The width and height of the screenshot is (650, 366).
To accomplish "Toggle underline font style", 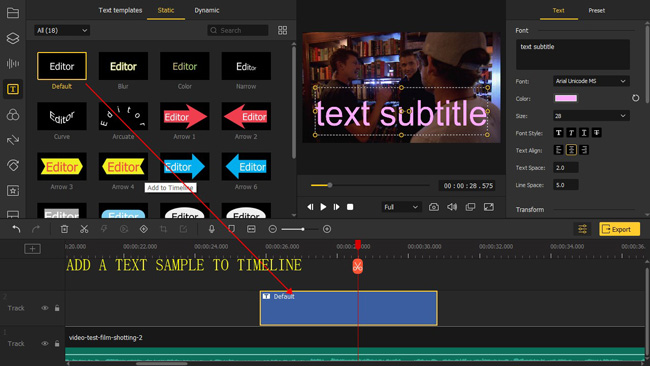I will point(584,133).
